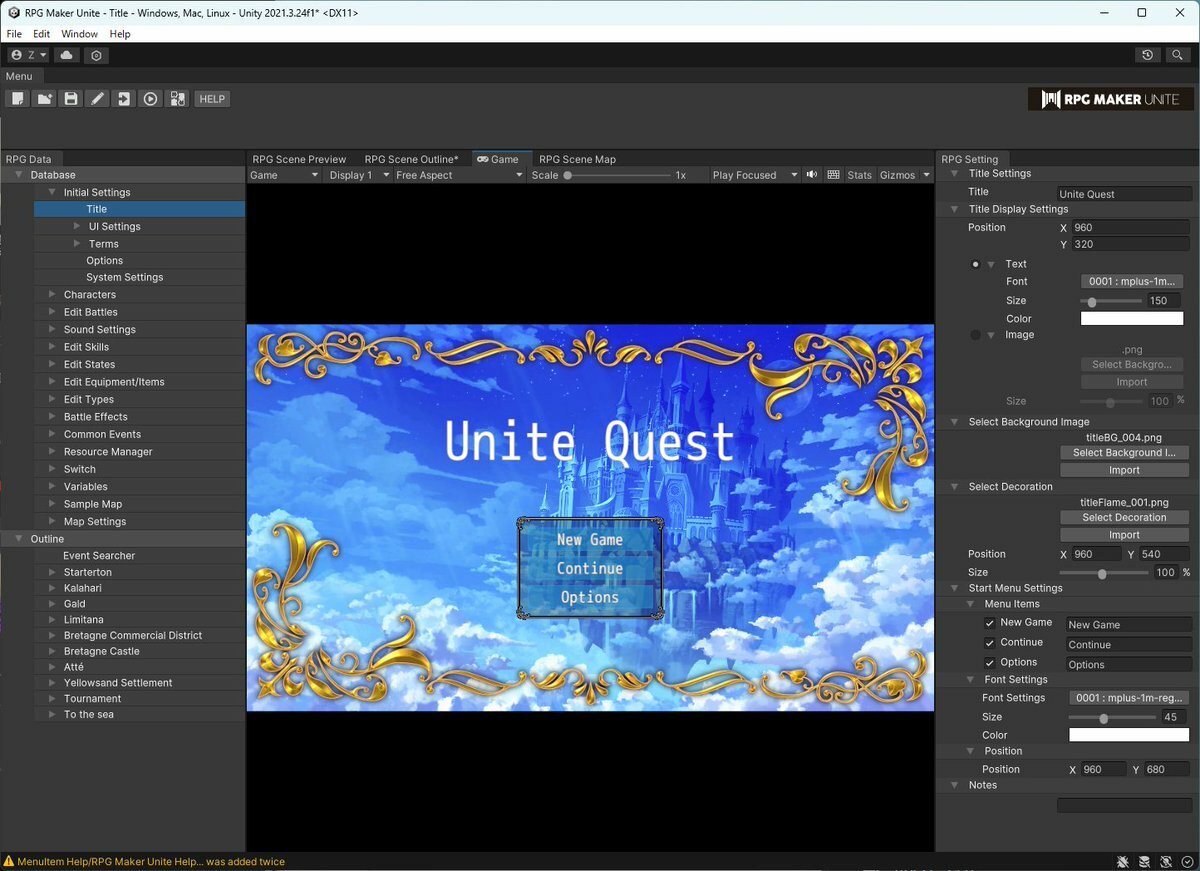1200x871 pixels.
Task: Click the title Position X input field
Action: point(1130,228)
